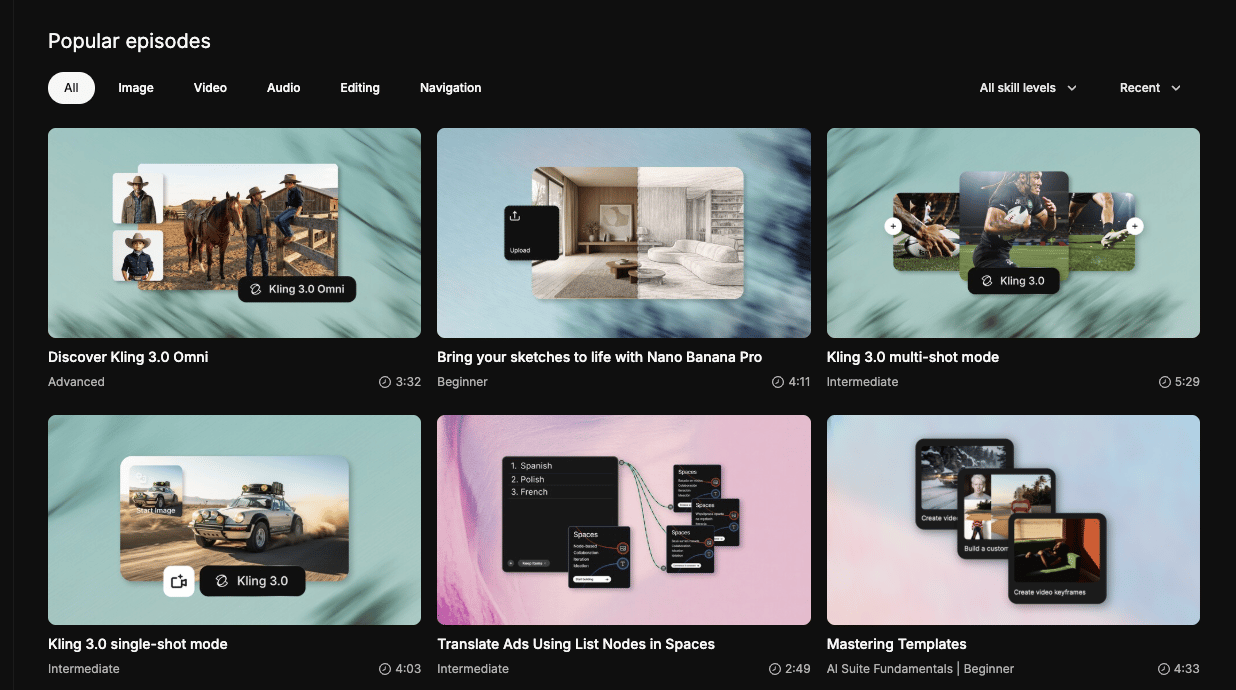The width and height of the screenshot is (1236, 690).
Task: Click left plus icon on rugby thumbnail
Action: (x=893, y=226)
